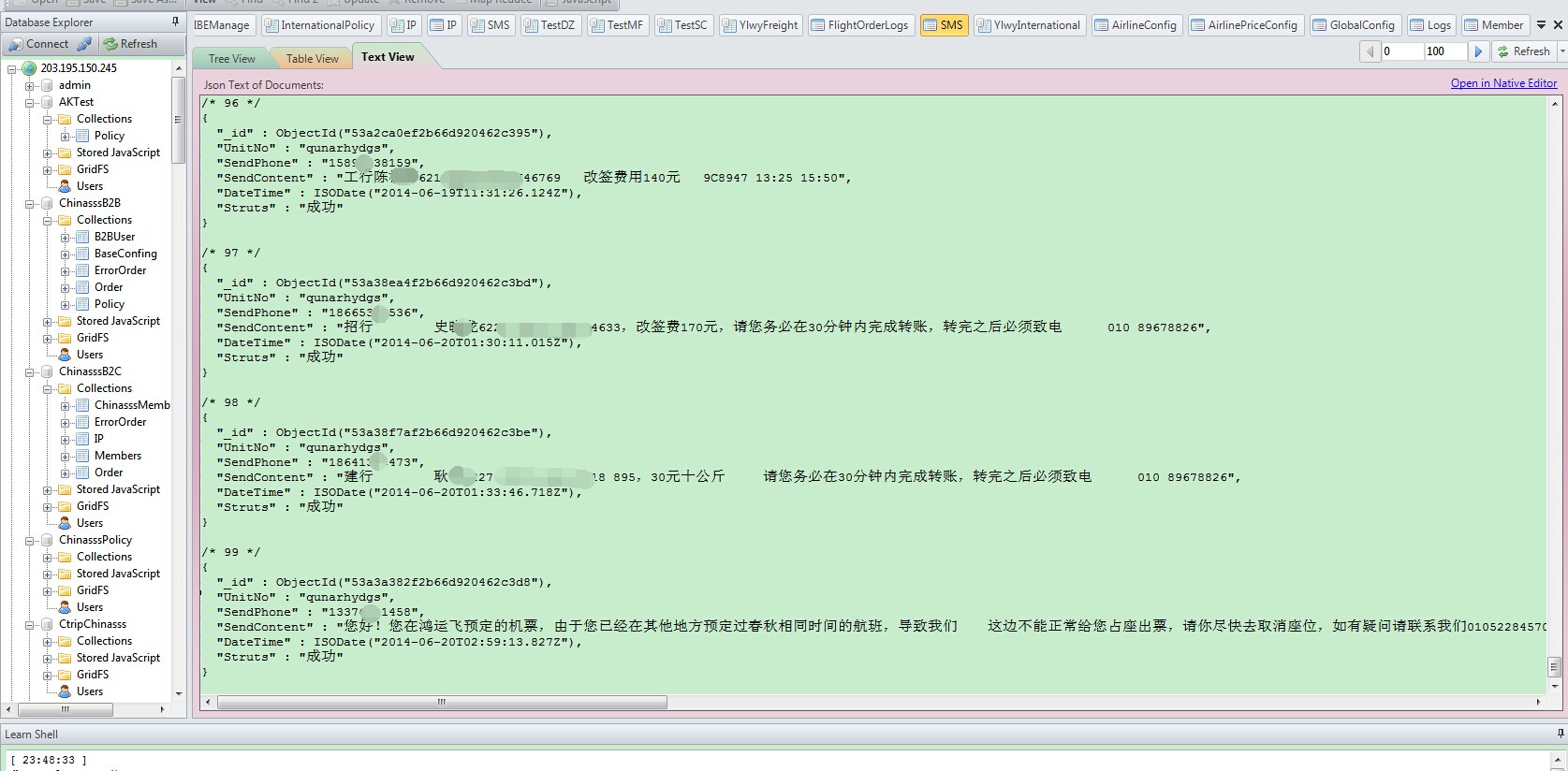Open the tab list overflow dropdown
The width and height of the screenshot is (1568, 771).
click(1541, 25)
